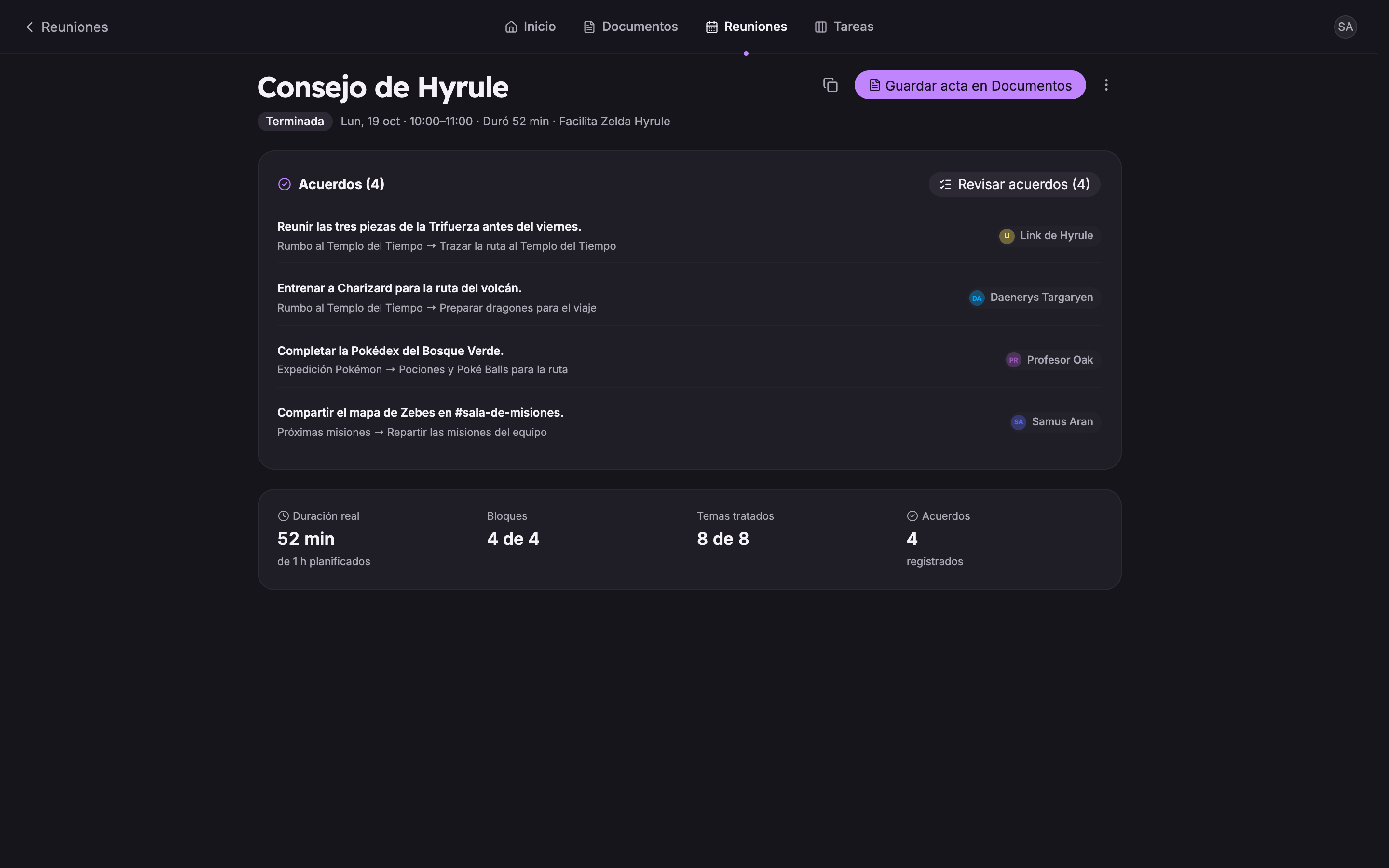Screen dimensions: 1389x868
Task: Open Completar la Pokédex agreement
Action: [689, 360]
